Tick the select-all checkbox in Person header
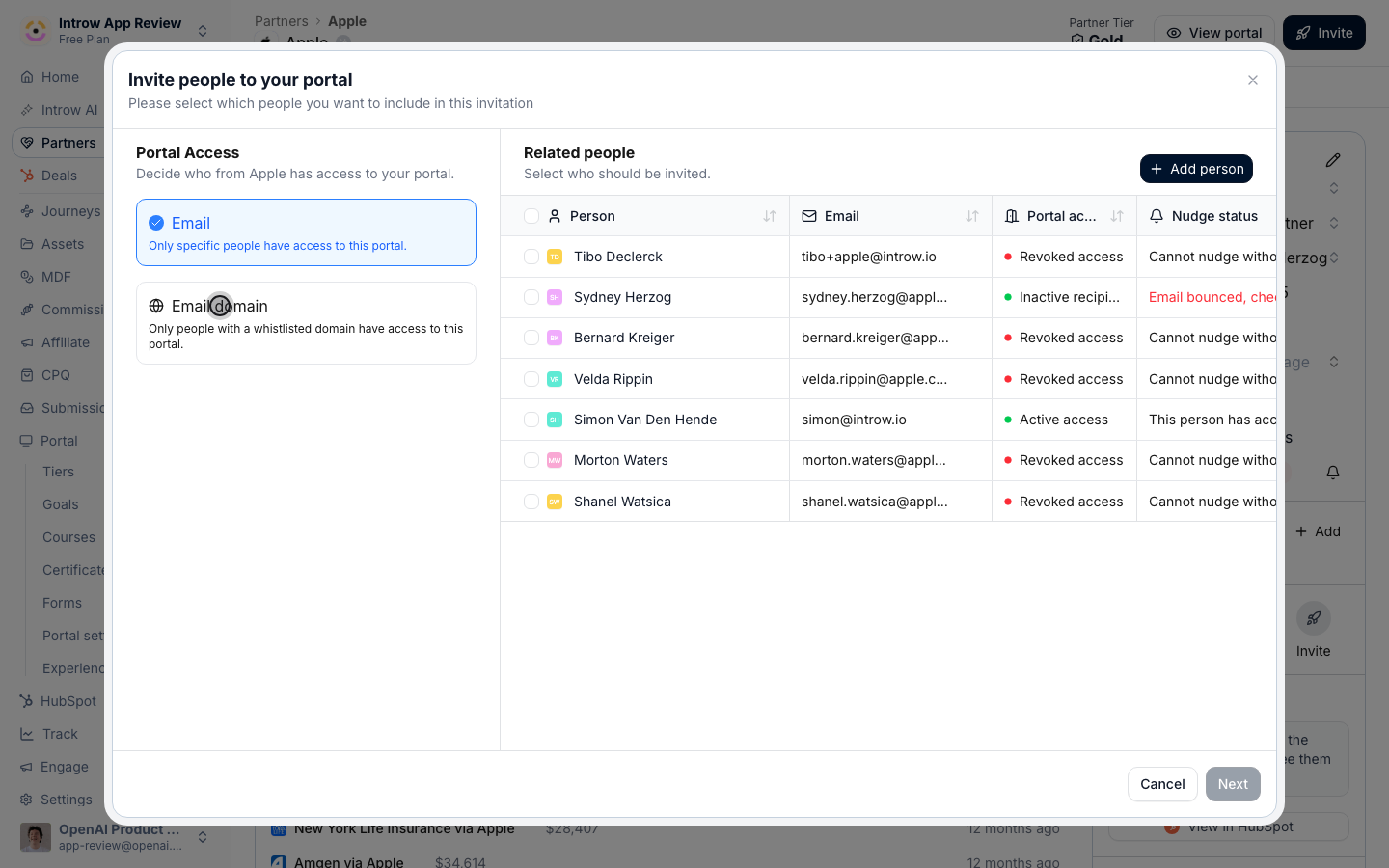Image resolution: width=1389 pixels, height=868 pixels. [531, 216]
